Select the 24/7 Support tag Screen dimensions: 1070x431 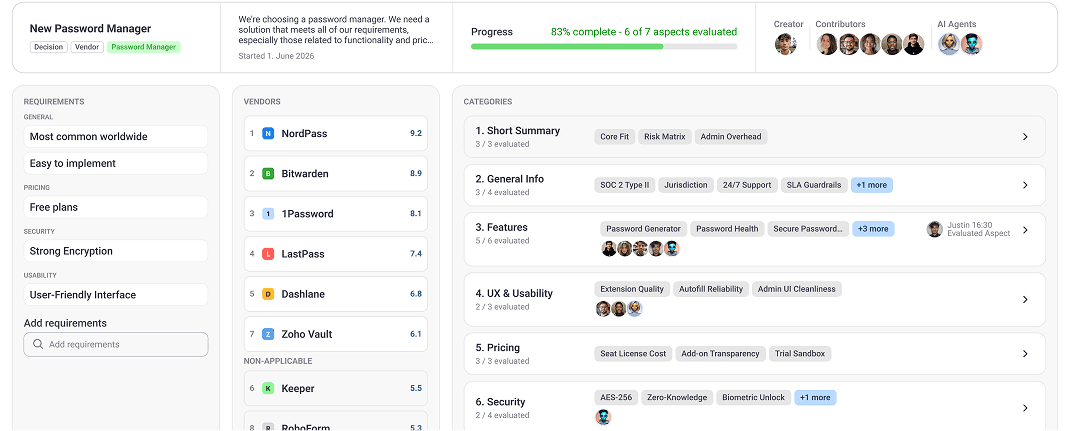[x=747, y=185]
